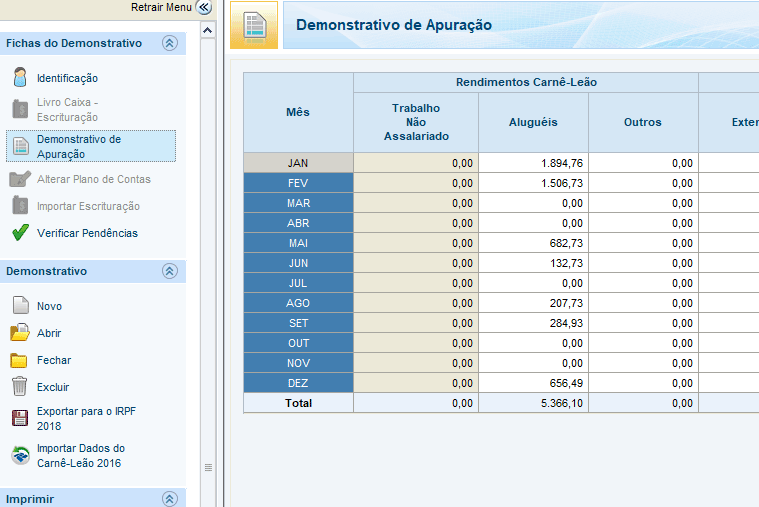Click the sidebar scrollbar up arrow
The width and height of the screenshot is (759, 507).
click(208, 30)
